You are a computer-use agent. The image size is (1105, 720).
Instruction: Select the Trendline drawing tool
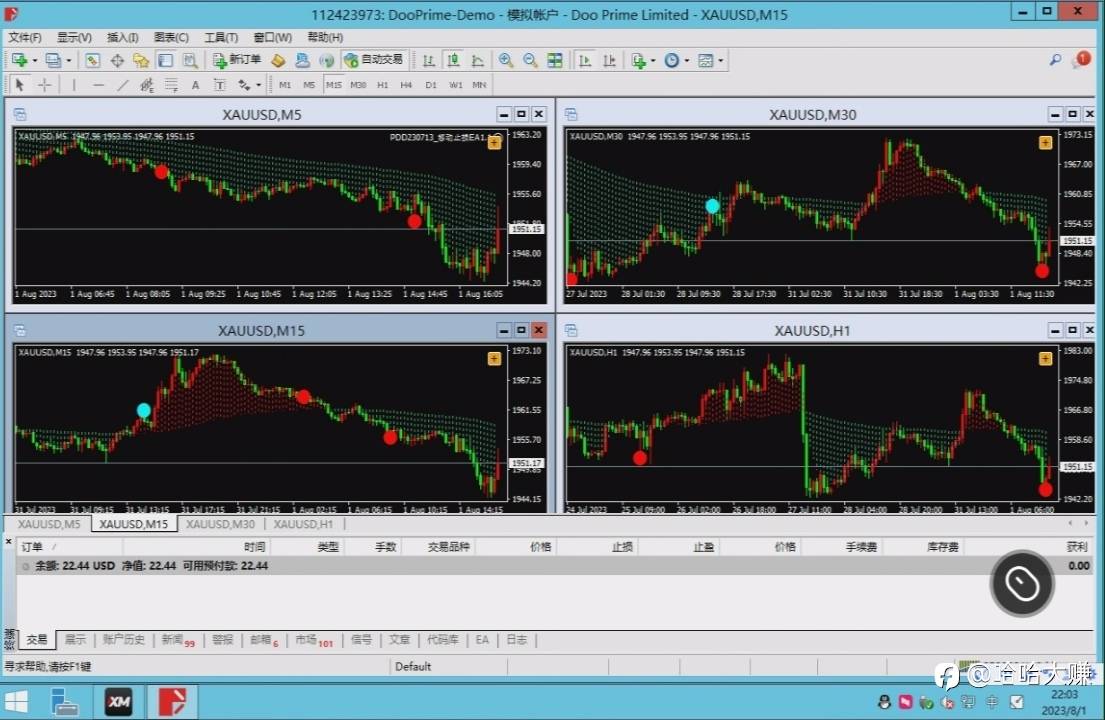[x=123, y=85]
